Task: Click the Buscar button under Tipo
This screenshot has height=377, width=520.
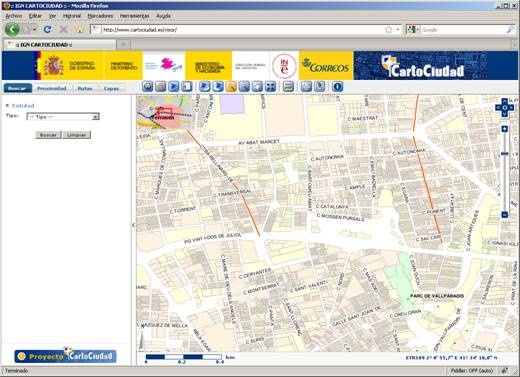Action: coord(48,135)
